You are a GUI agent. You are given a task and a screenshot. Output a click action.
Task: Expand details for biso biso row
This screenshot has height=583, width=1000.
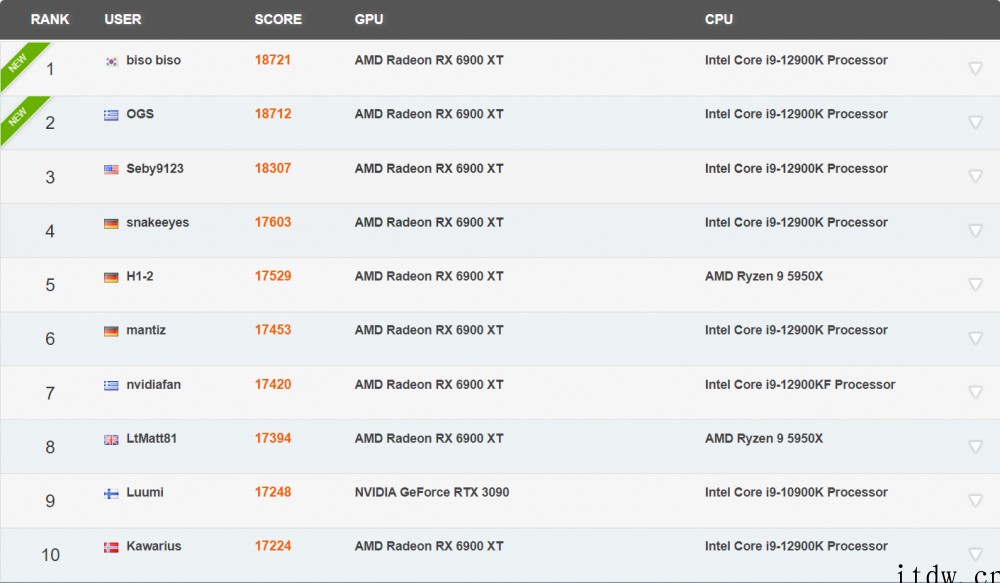click(x=975, y=68)
